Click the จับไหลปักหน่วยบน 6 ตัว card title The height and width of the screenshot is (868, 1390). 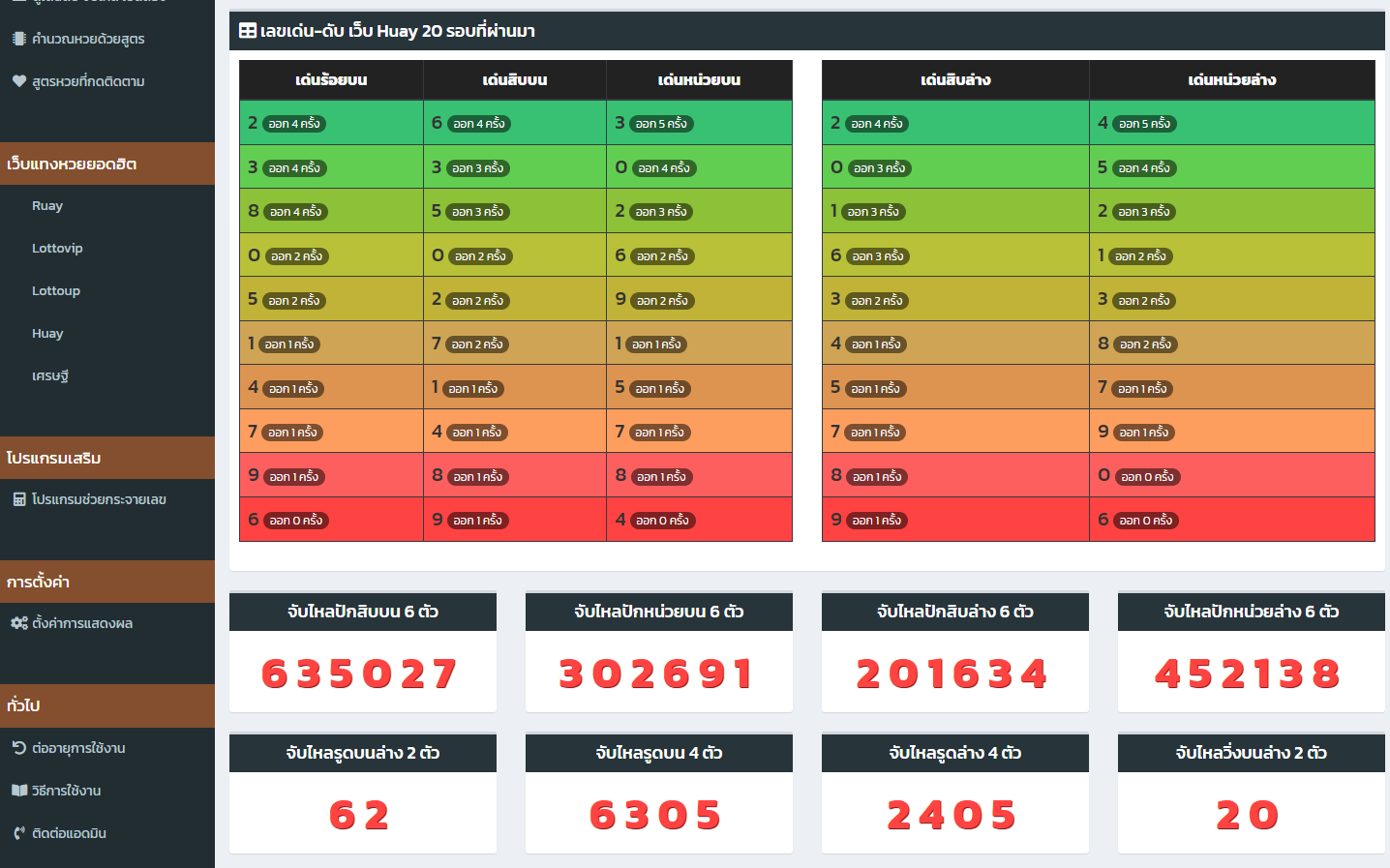[659, 612]
